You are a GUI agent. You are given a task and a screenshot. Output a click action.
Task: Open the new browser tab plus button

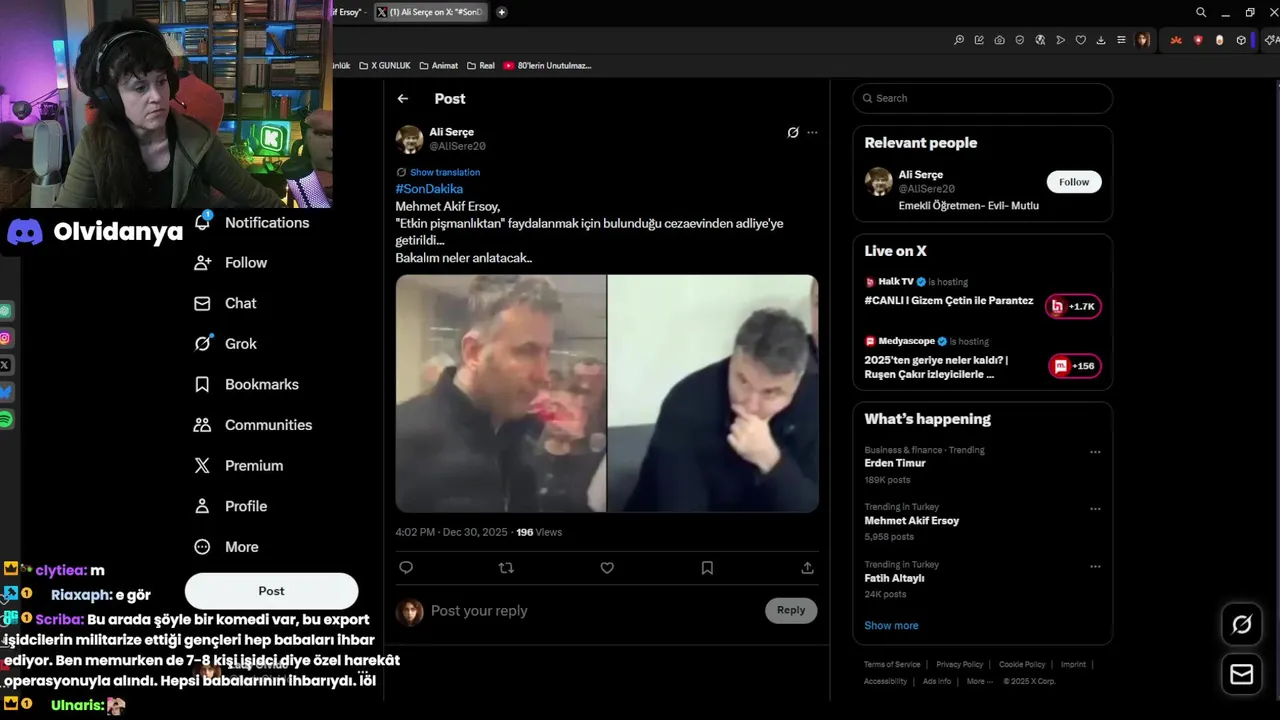click(501, 12)
